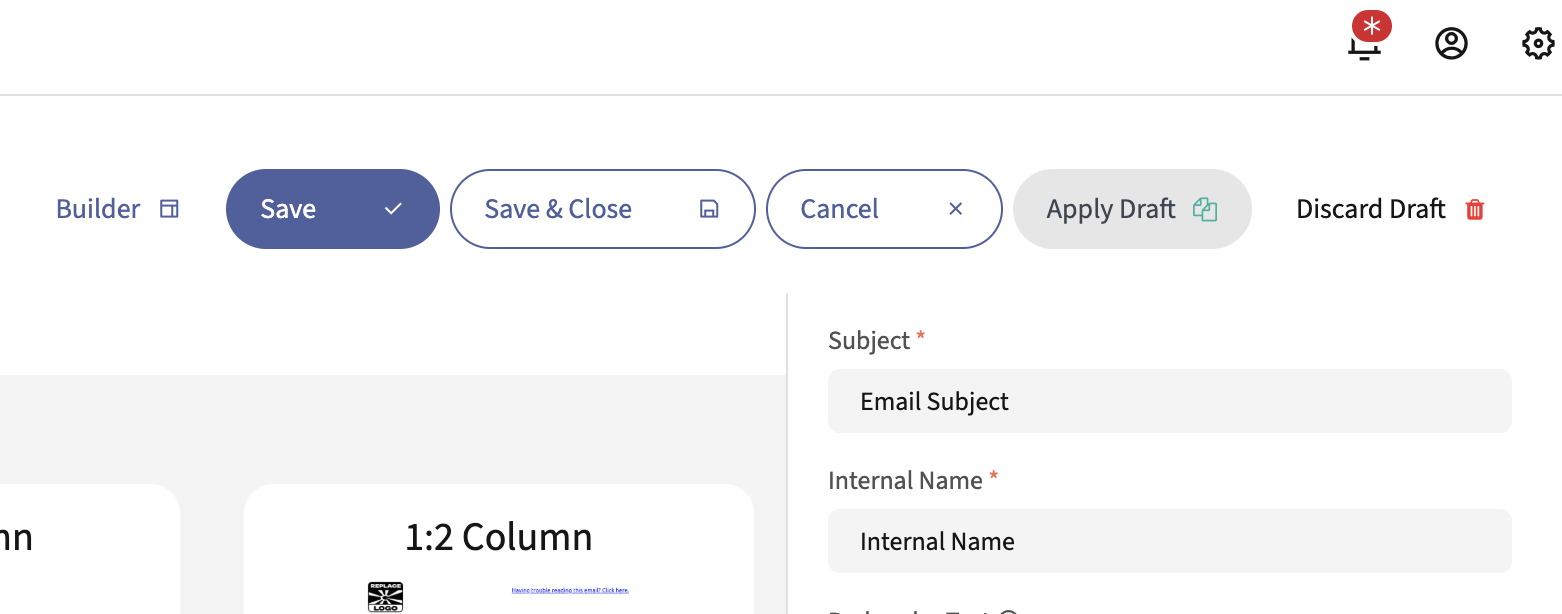Open the settings gear icon
1562x614 pixels.
click(x=1538, y=44)
